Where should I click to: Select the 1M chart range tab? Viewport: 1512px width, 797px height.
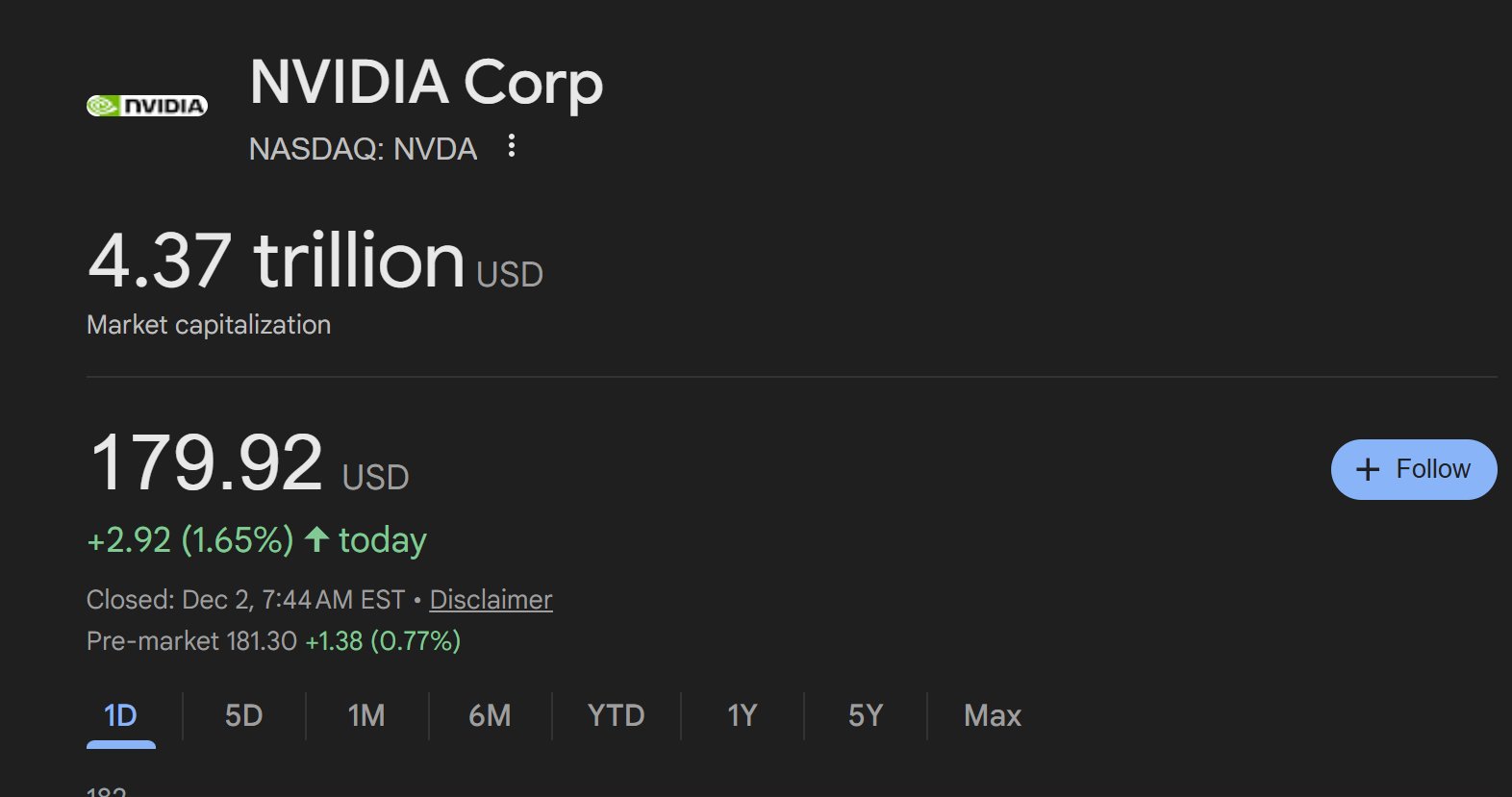[x=365, y=715]
